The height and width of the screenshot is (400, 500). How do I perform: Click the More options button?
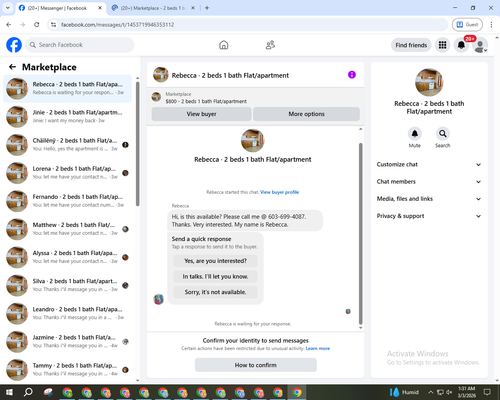[306, 114]
